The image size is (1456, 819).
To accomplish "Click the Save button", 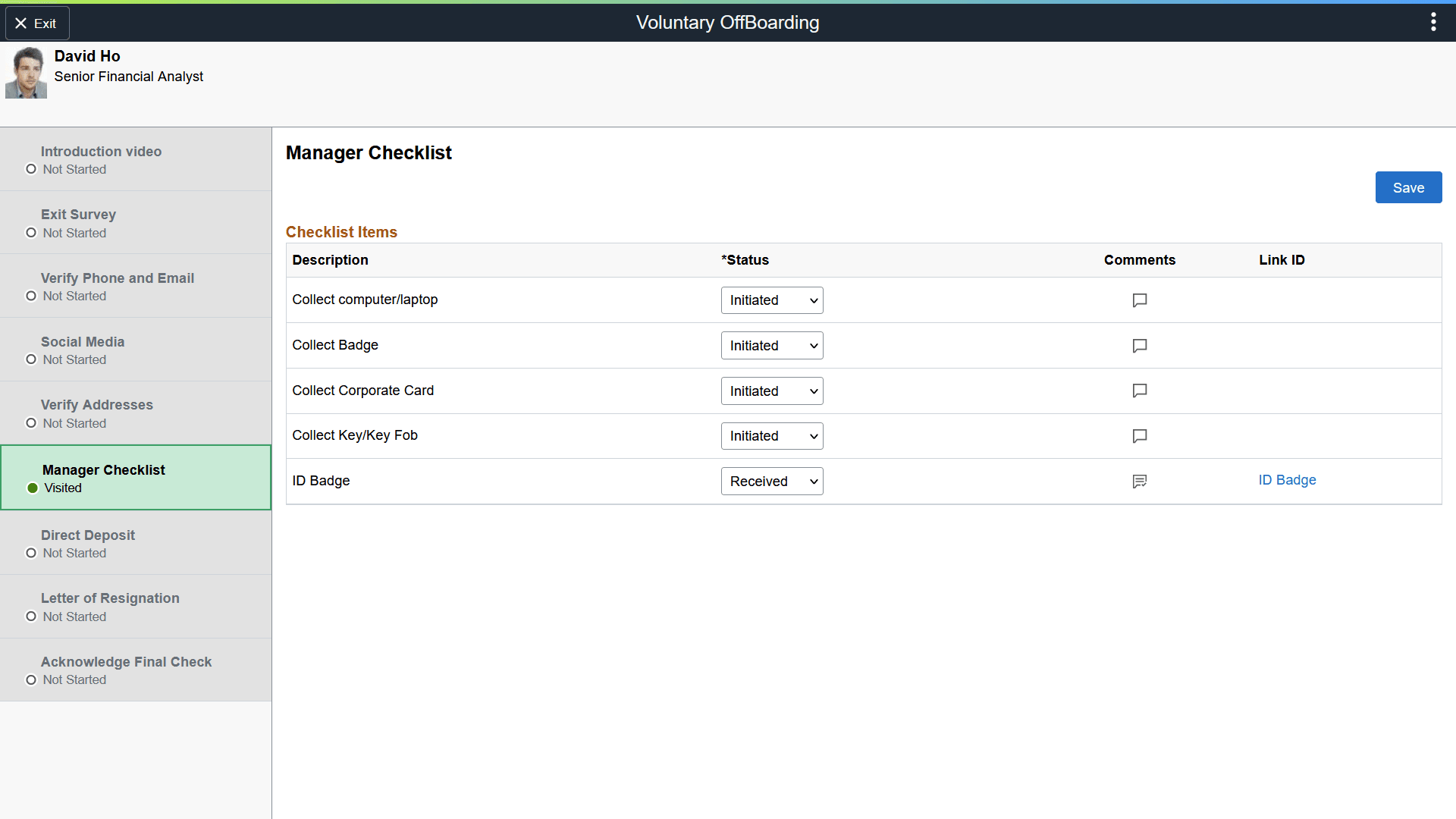I will (x=1408, y=187).
